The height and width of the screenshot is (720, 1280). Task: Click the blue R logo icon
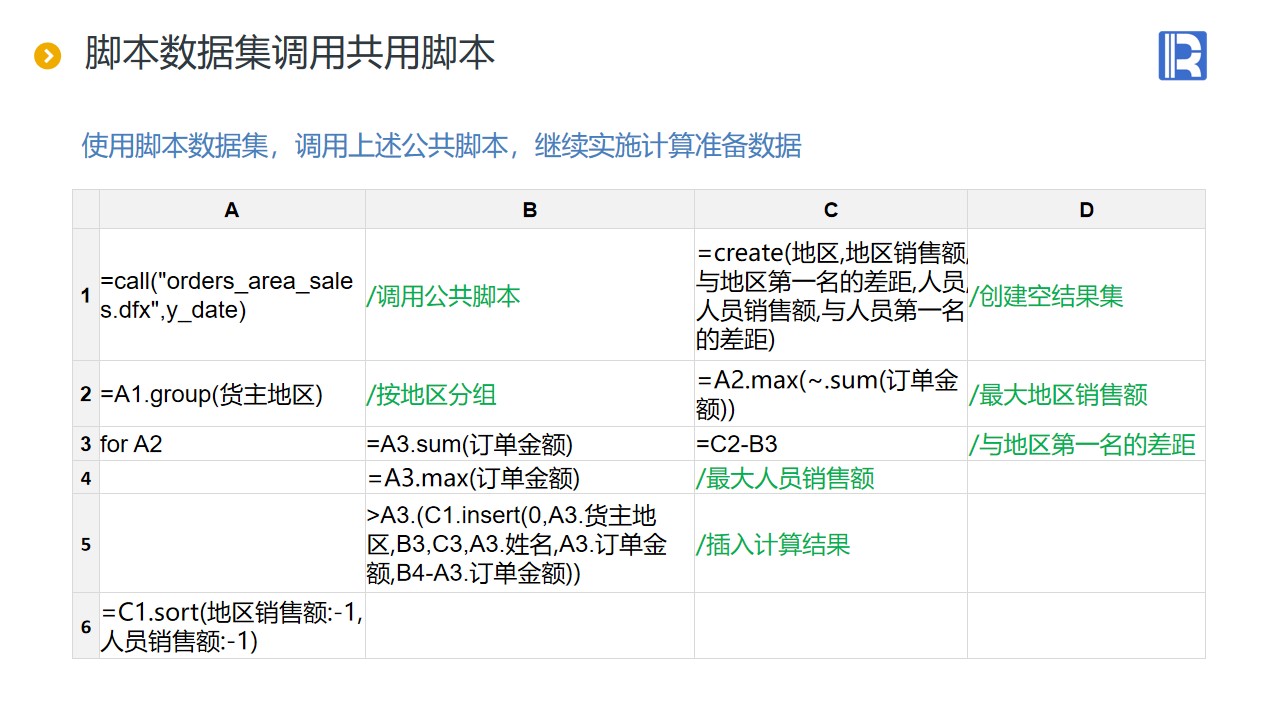coord(1182,55)
